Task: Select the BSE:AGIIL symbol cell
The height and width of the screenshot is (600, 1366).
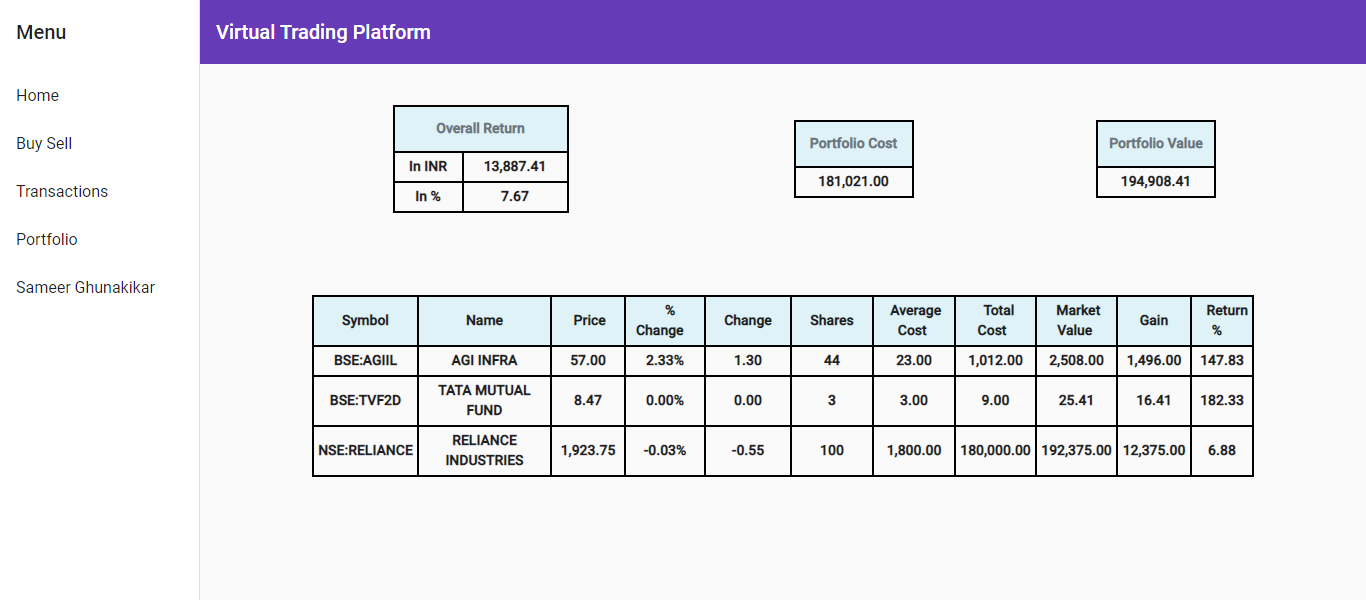Action: tap(365, 360)
